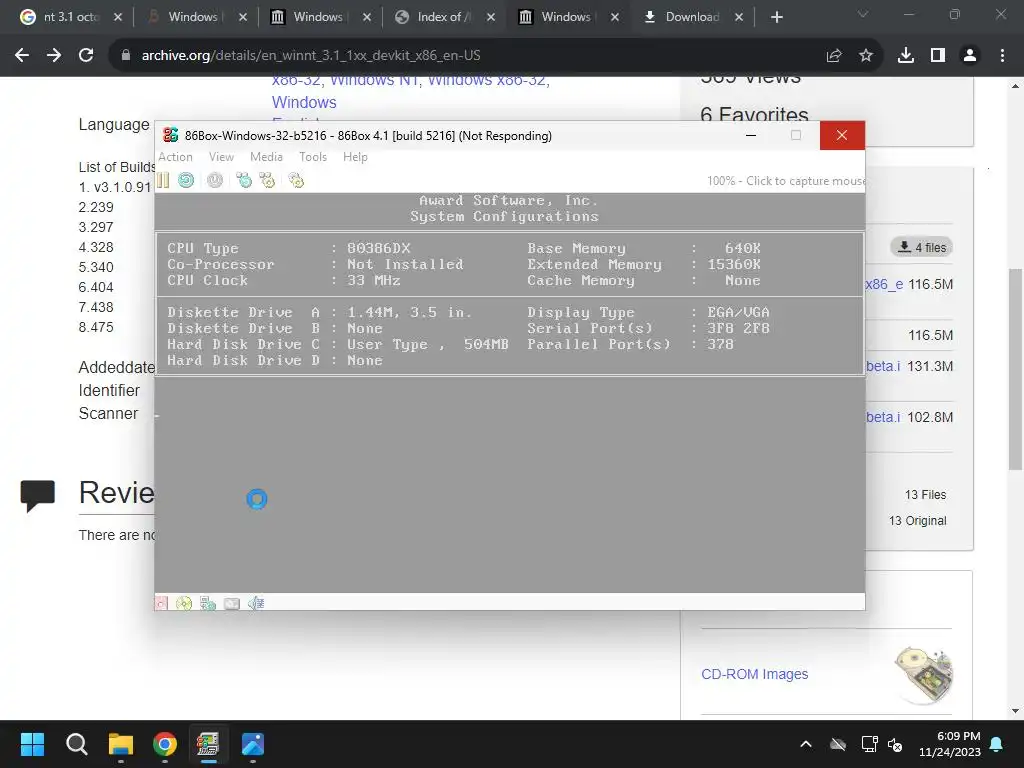
Task: Open 86Box settings gear icon
Action: pos(296,180)
